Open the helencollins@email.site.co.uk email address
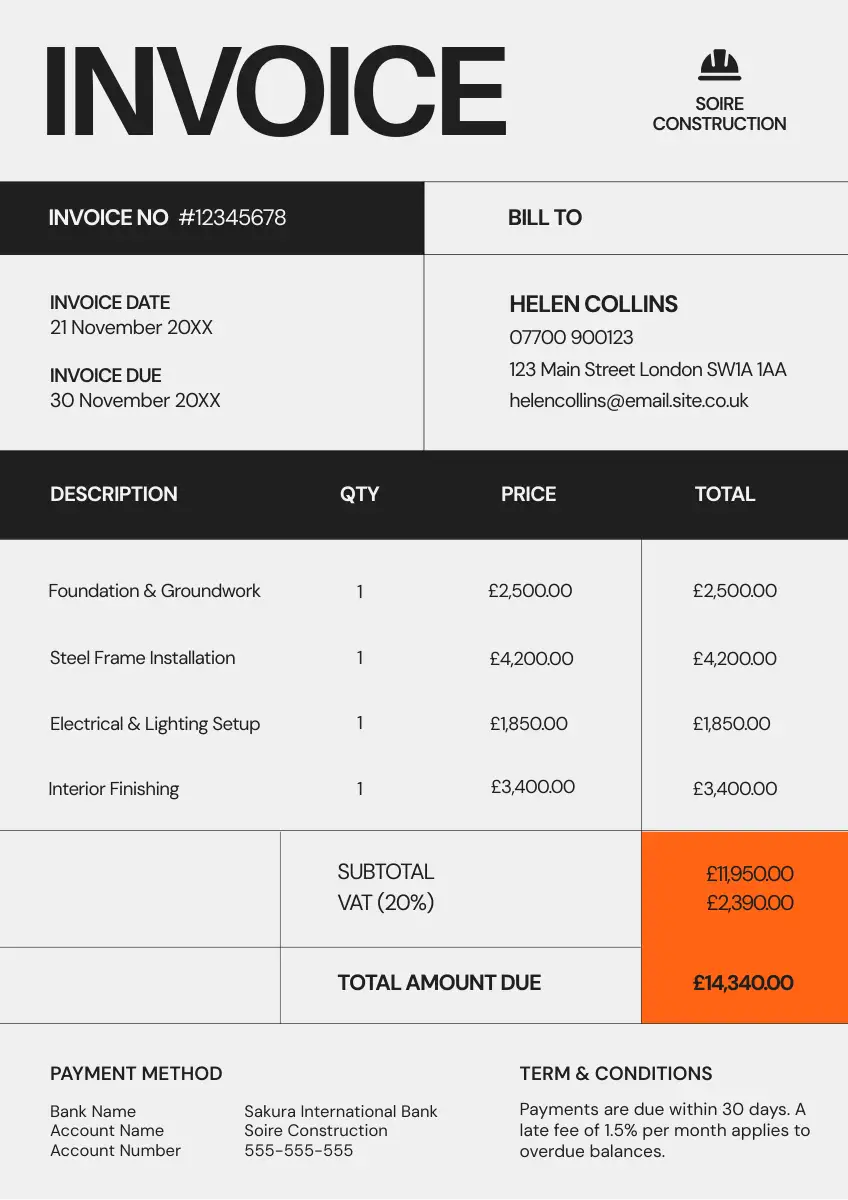 [x=628, y=401]
